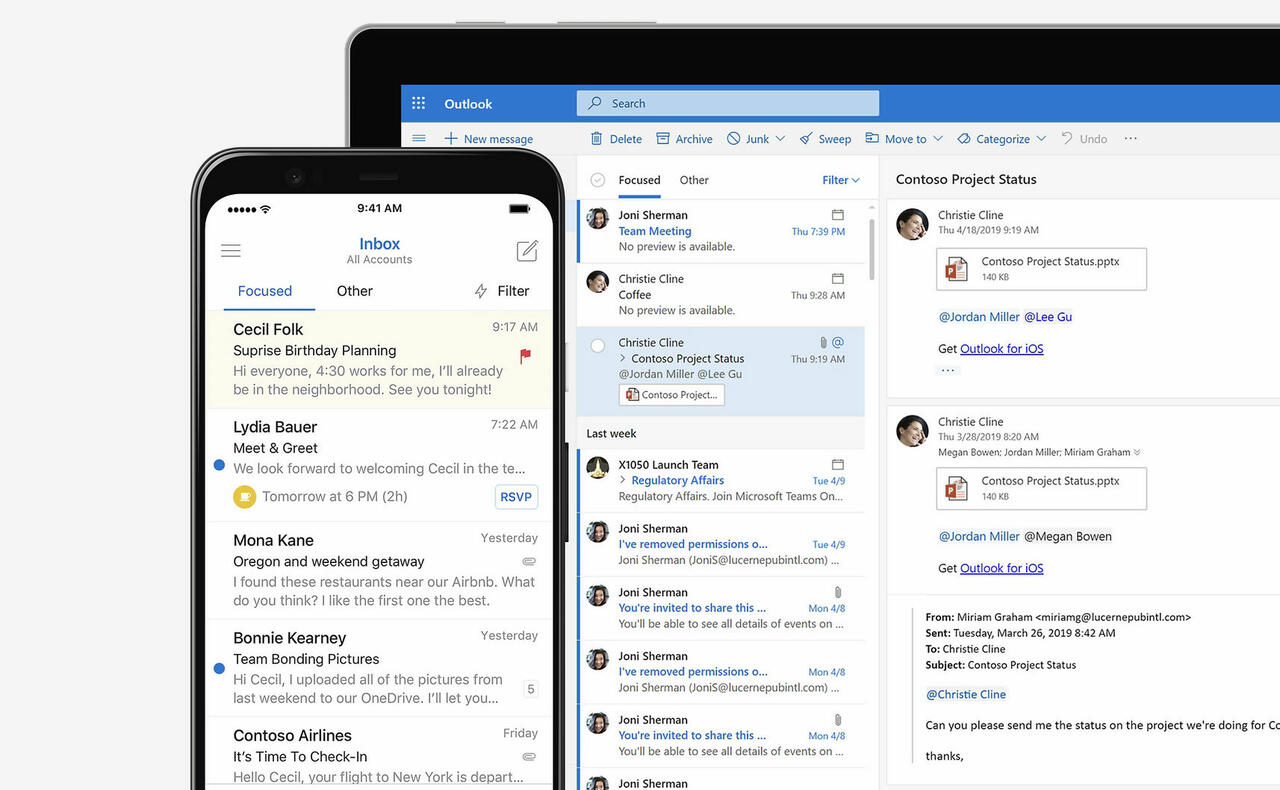Screen dimensions: 1280x790
Task: Click the @Lee Gu mention link
Action: [x=1048, y=317]
